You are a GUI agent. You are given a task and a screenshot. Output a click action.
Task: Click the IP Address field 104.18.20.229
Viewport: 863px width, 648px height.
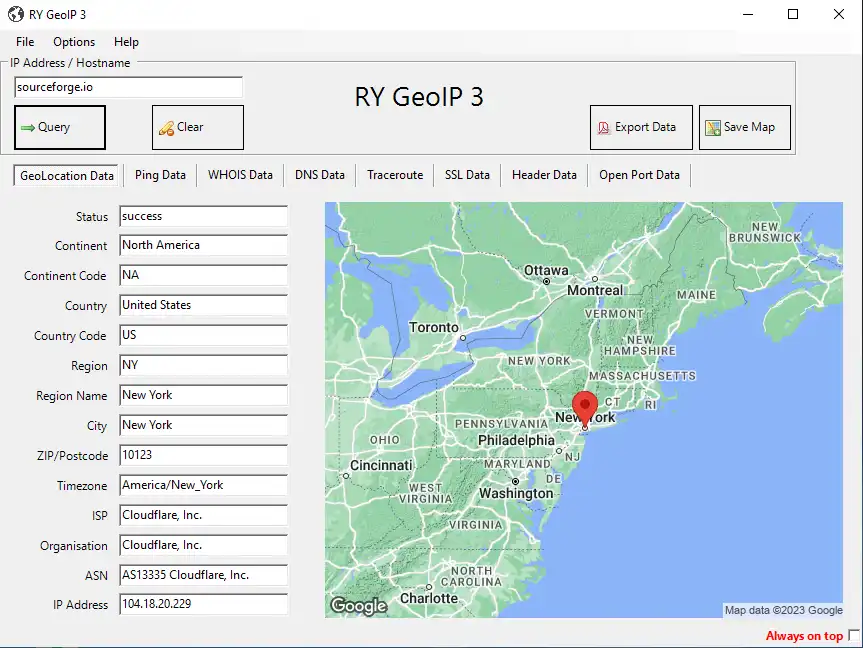click(203, 604)
